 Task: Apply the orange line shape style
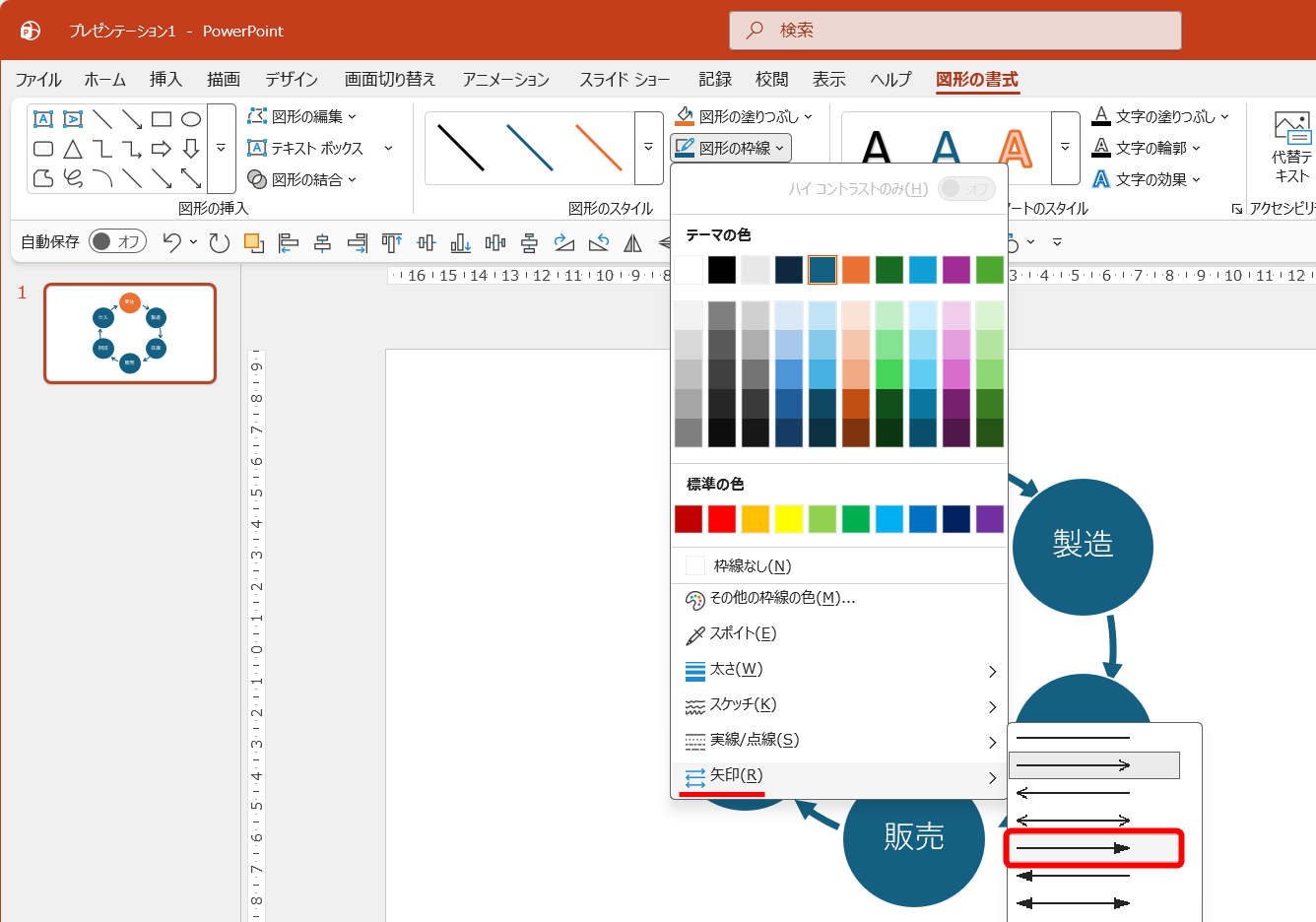[x=598, y=148]
